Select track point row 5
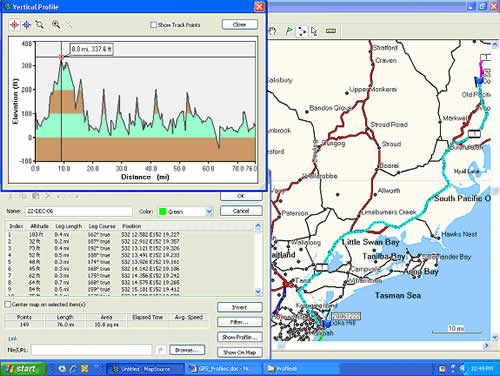Viewport: 500px width, 376px height. click(x=130, y=262)
